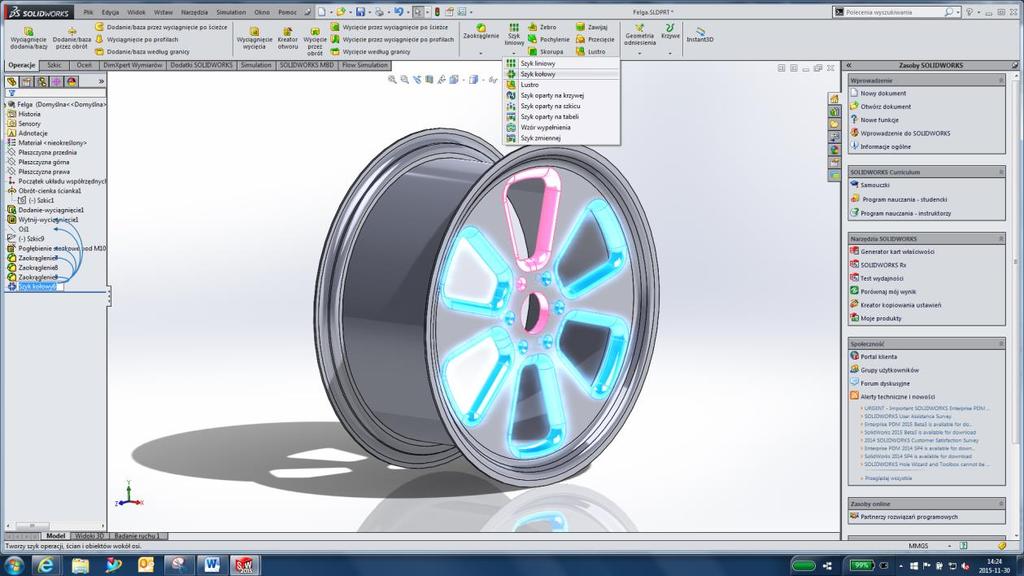Expand the feature manager tabs chevron

[101, 82]
